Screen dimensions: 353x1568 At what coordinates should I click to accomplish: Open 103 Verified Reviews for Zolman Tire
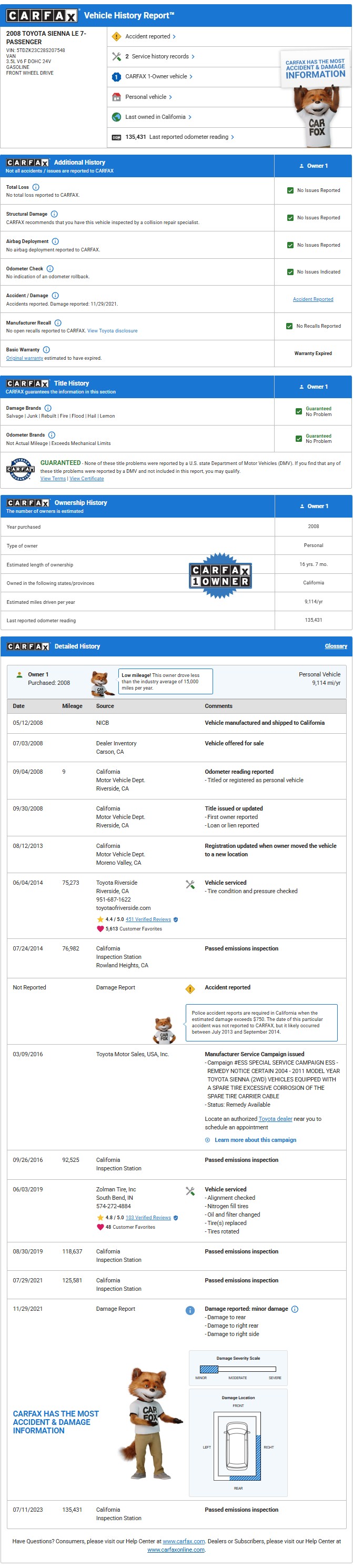148,1217
